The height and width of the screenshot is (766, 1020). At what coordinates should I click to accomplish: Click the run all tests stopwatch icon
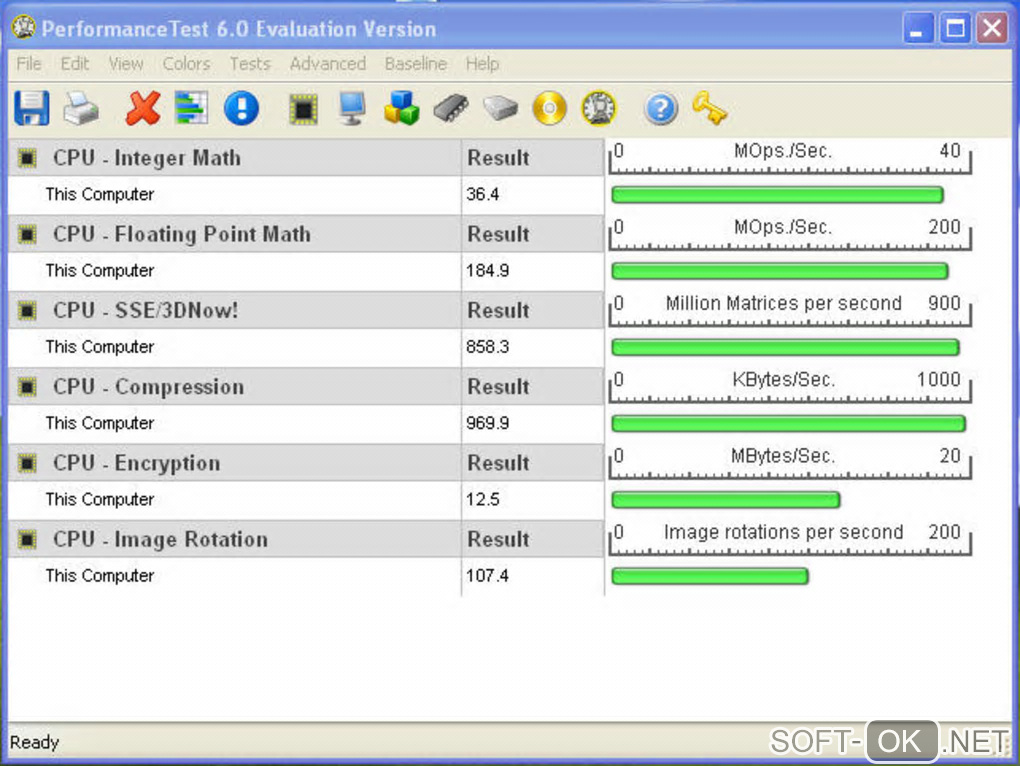[x=599, y=108]
